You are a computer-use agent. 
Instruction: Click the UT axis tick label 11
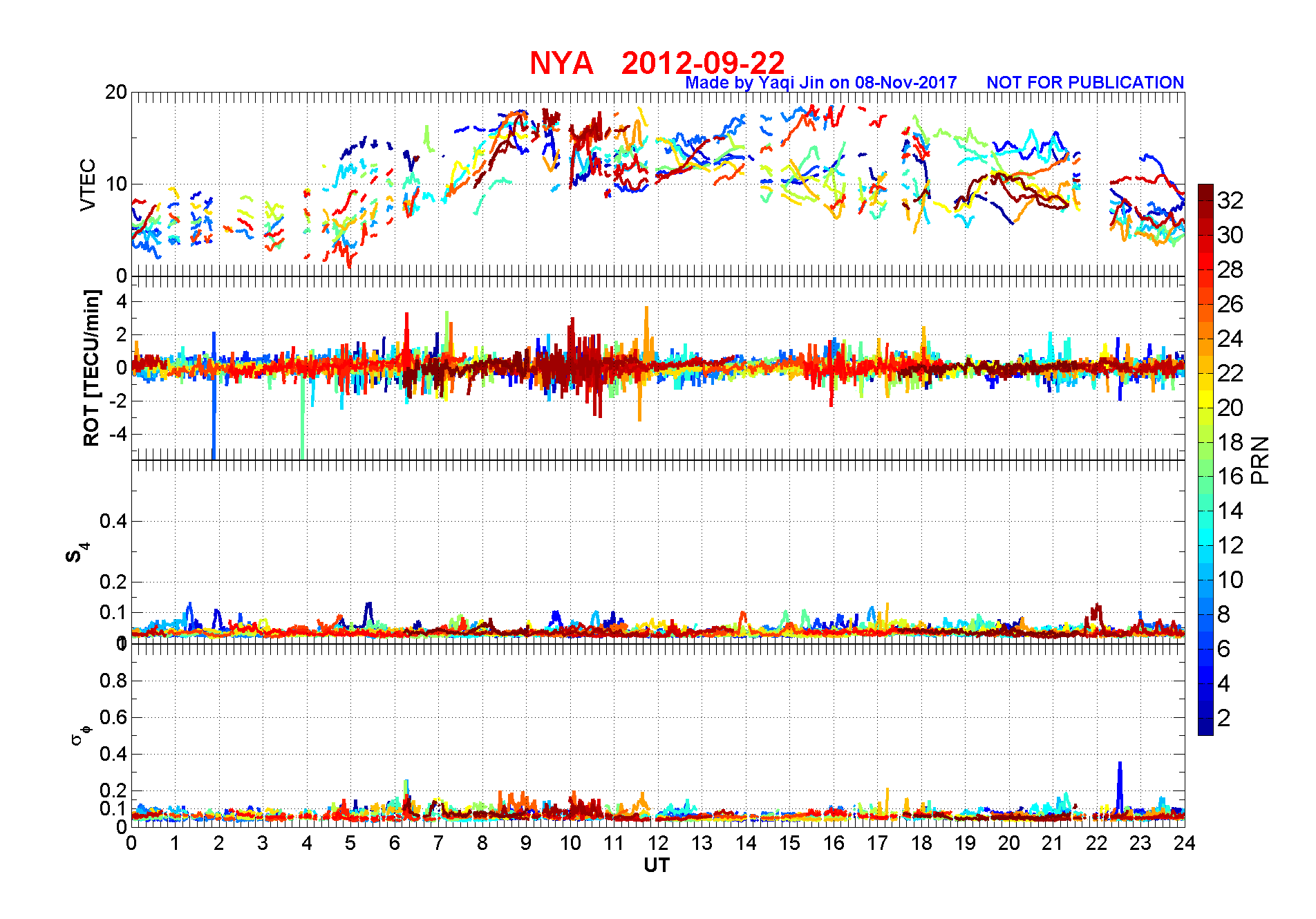pos(614,843)
